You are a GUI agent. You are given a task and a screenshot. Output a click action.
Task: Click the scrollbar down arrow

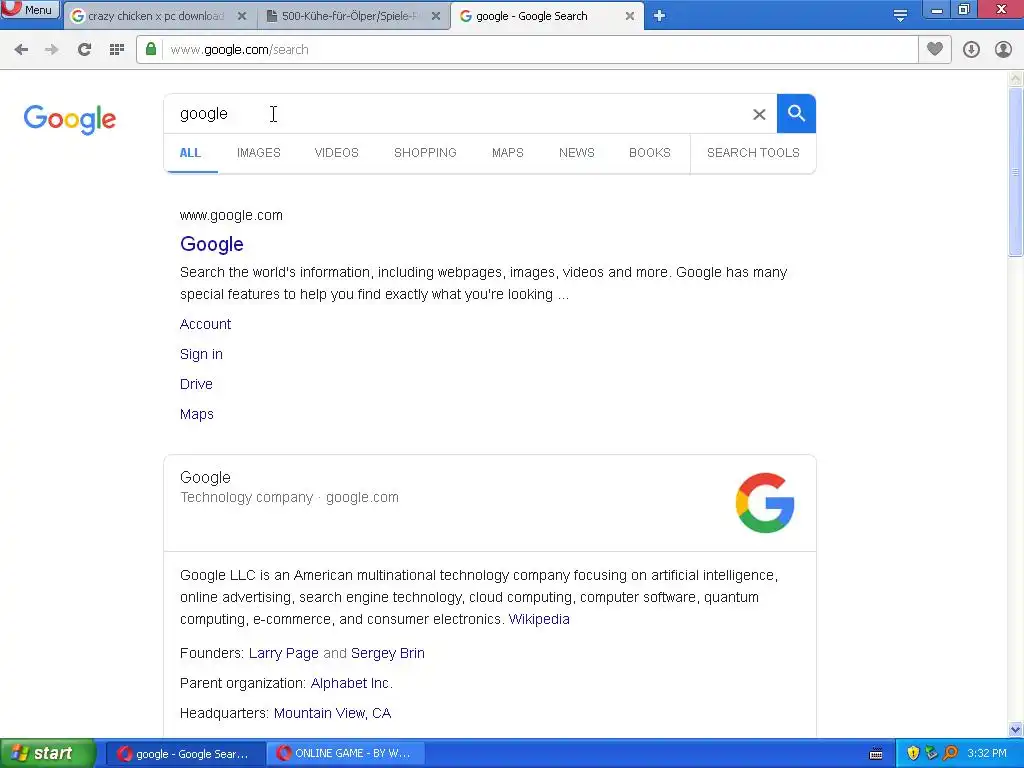1016,729
